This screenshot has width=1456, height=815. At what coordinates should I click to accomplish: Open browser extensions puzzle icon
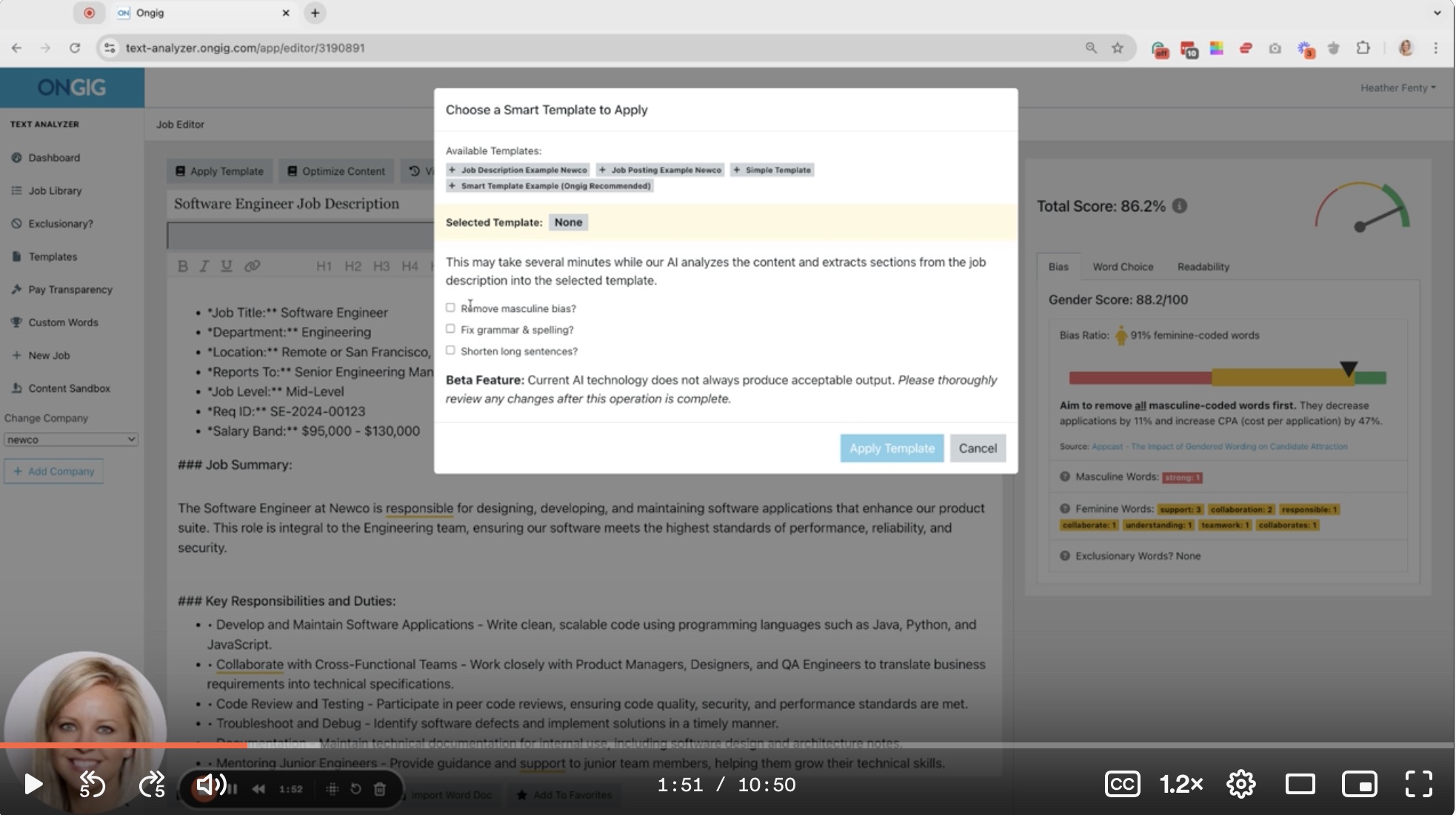point(1363,48)
